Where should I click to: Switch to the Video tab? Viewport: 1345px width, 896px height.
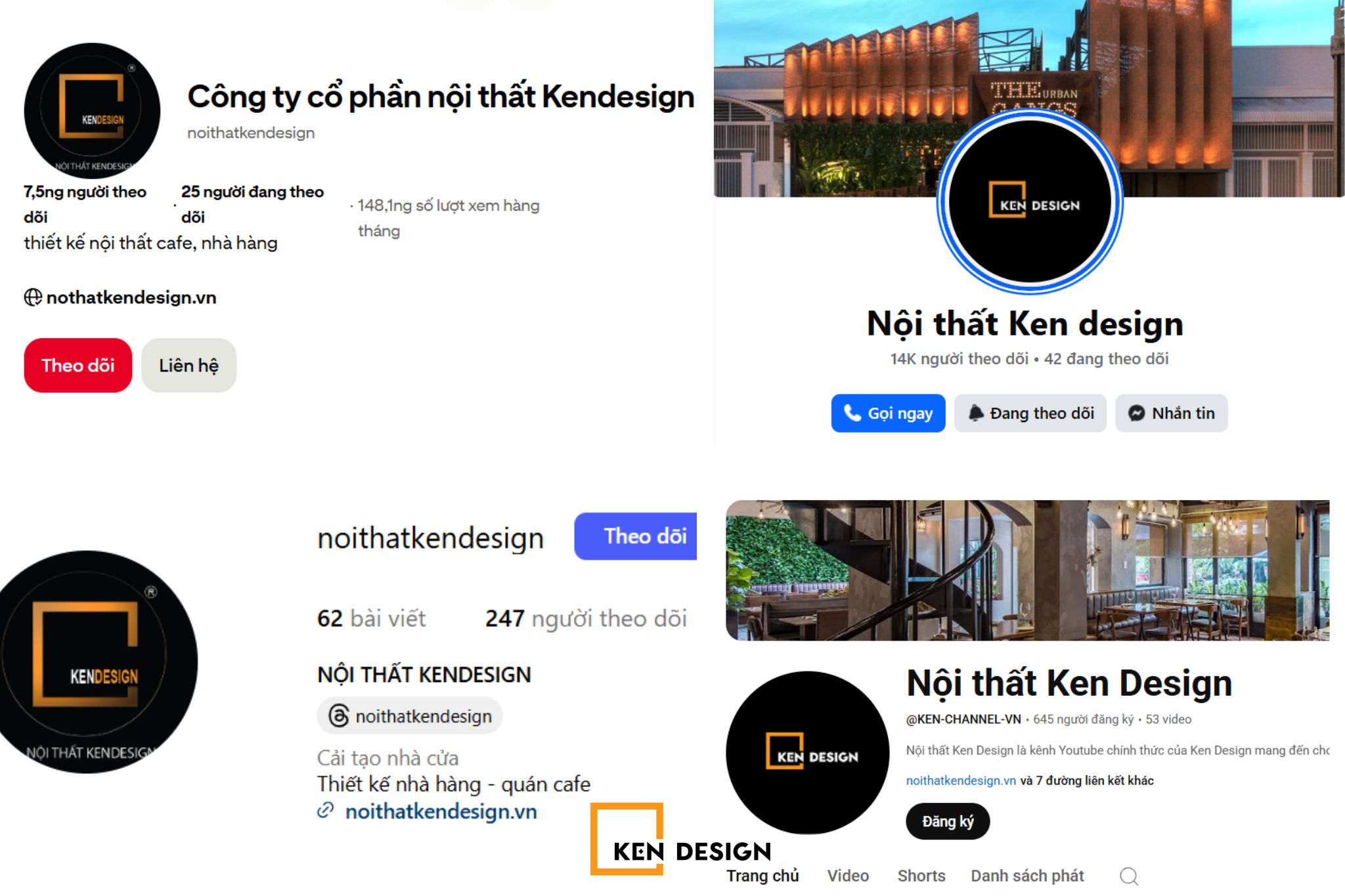coord(848,876)
